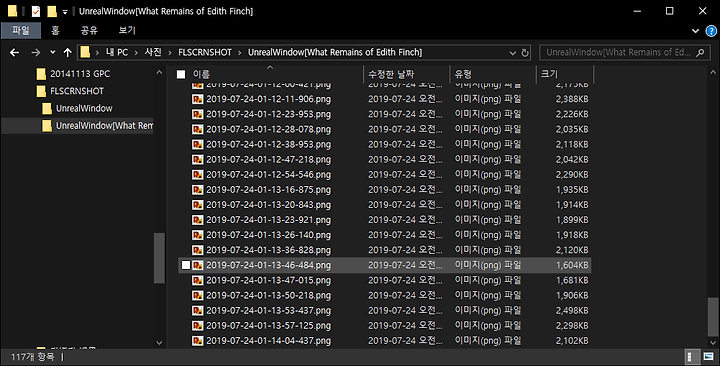Click the file list scrollbar thumb

pos(713,317)
